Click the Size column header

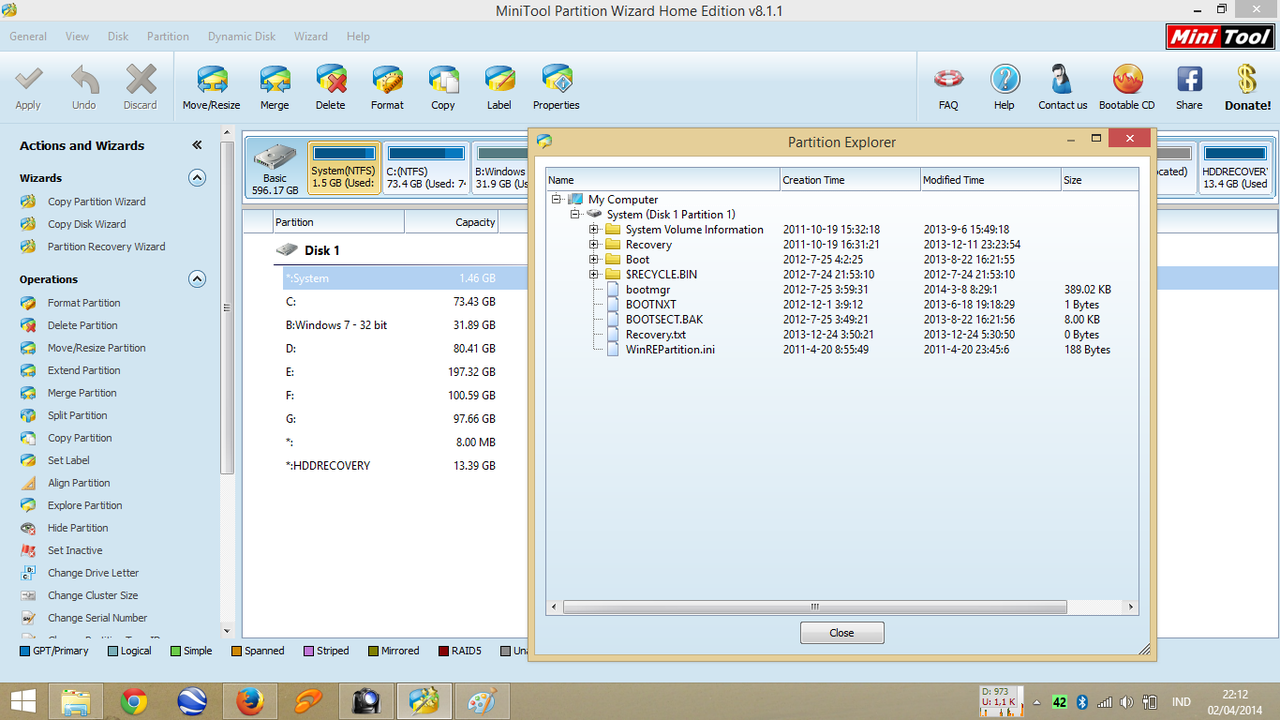pos(1099,180)
